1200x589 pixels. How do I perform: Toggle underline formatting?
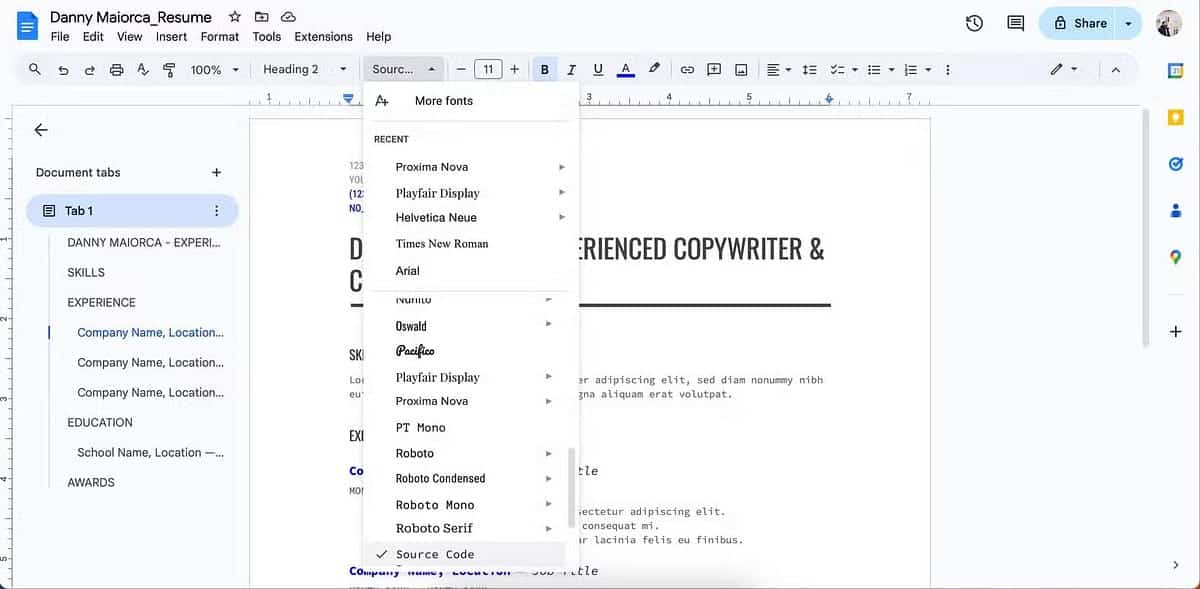[x=598, y=70]
